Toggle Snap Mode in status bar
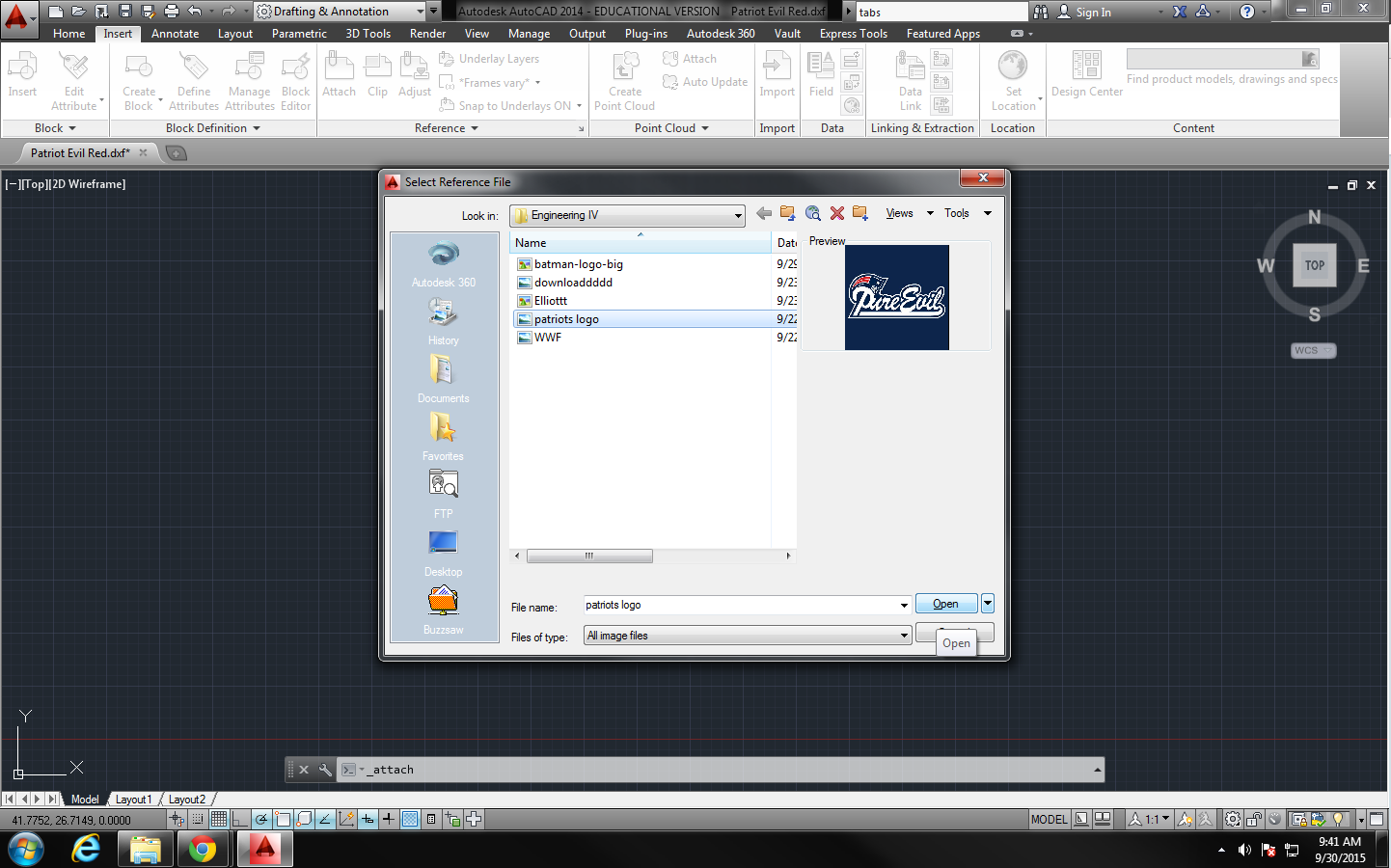The width and height of the screenshot is (1391, 868). pyautogui.click(x=198, y=819)
